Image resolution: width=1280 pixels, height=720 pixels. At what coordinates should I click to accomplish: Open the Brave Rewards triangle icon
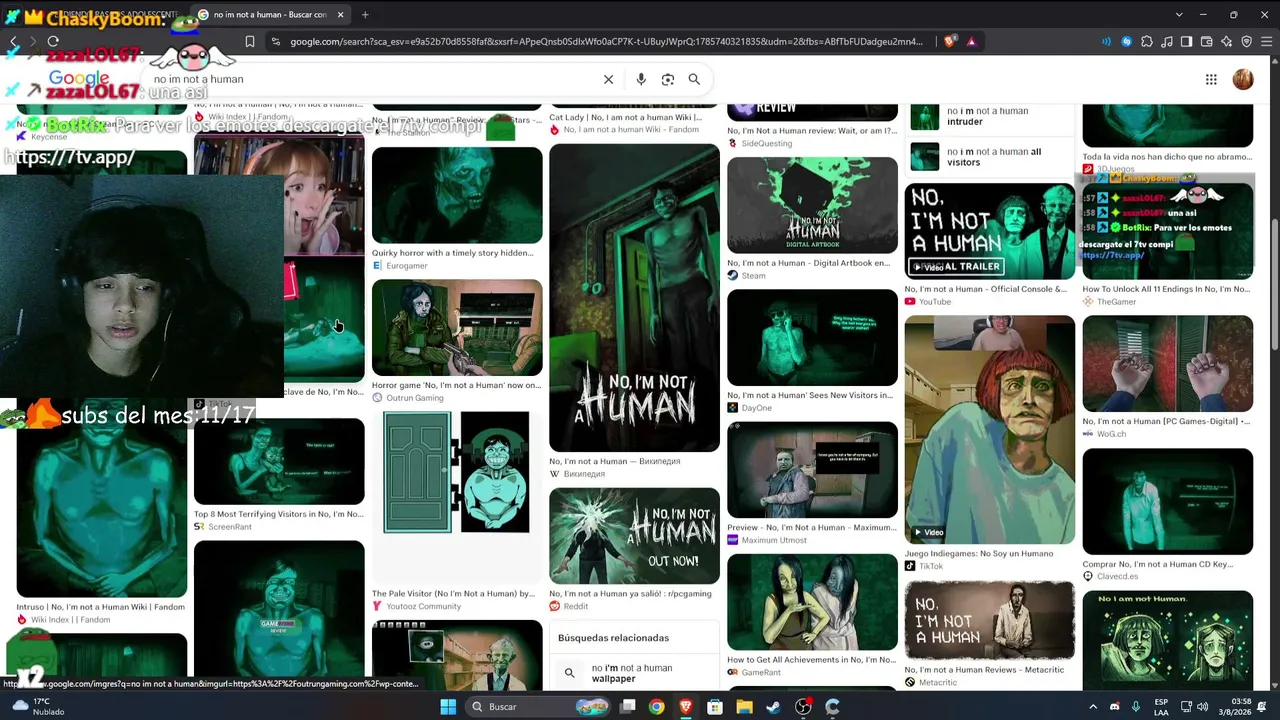tap(971, 41)
